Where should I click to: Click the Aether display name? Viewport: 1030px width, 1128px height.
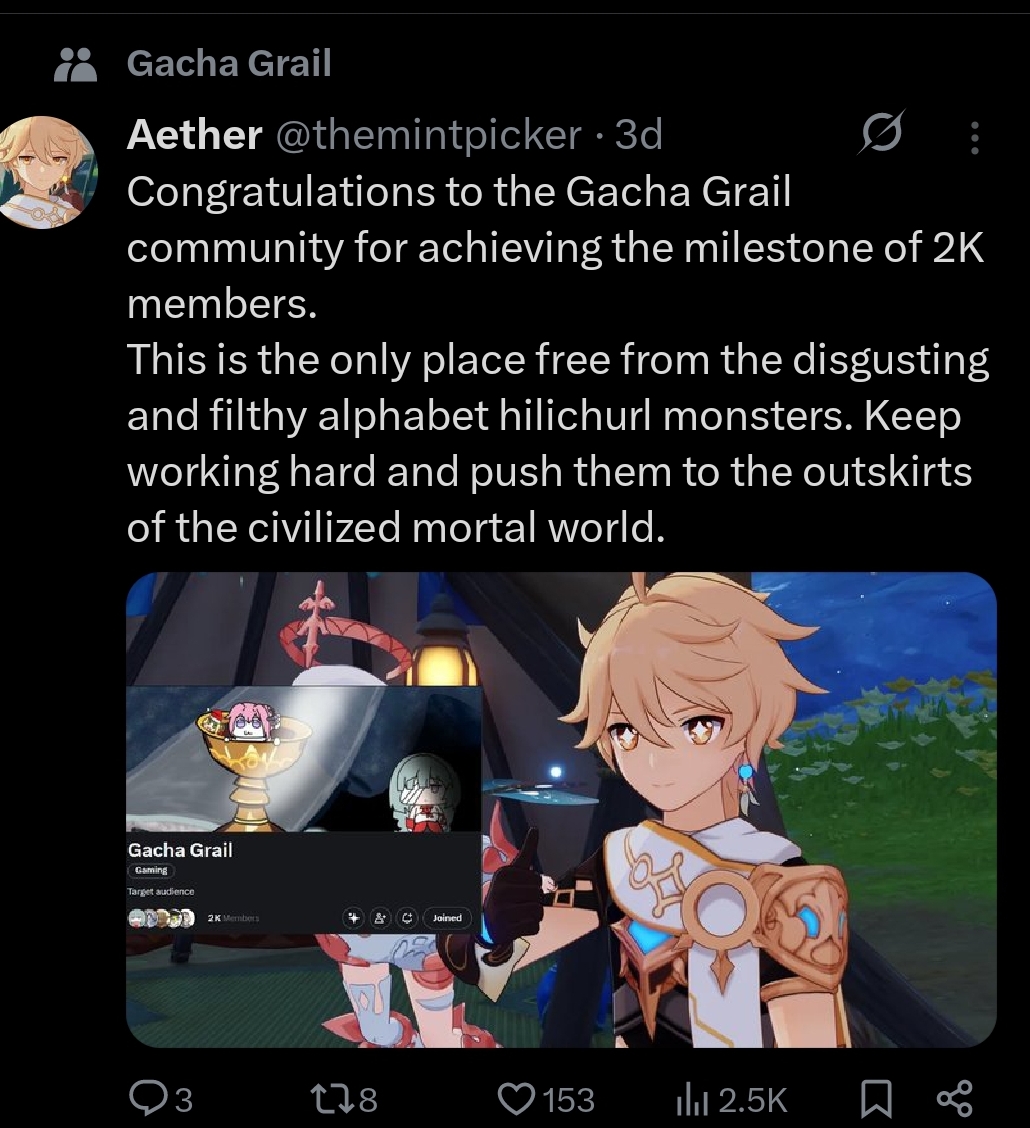click(x=194, y=135)
